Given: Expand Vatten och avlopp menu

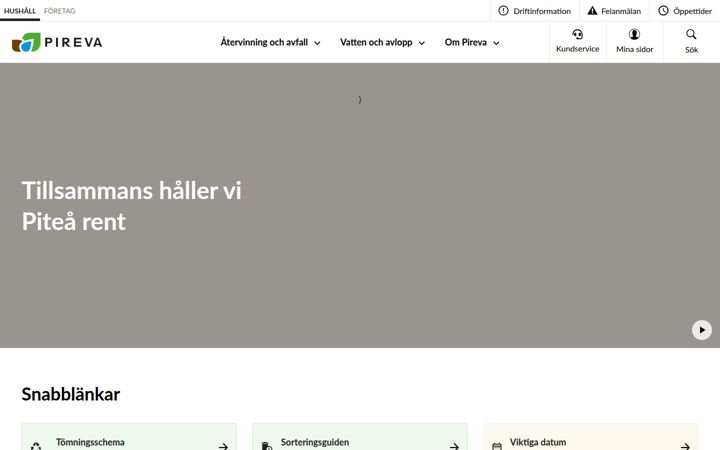Looking at the screenshot, I should pyautogui.click(x=382, y=42).
